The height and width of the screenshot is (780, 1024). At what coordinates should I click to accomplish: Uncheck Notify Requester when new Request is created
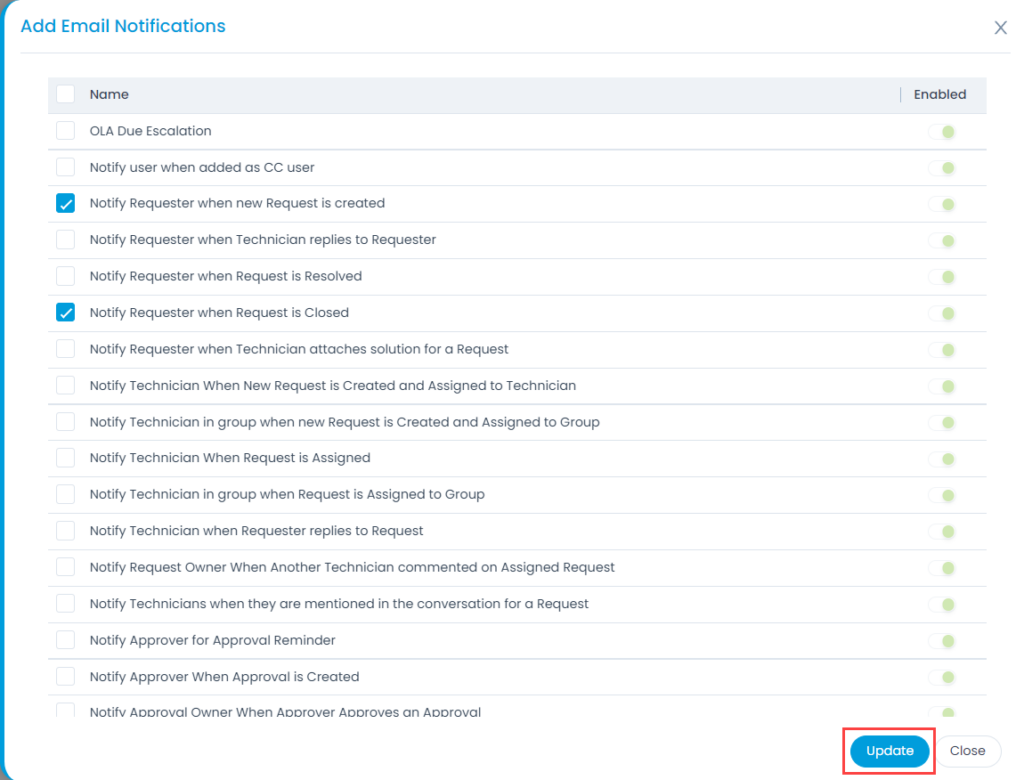65,203
